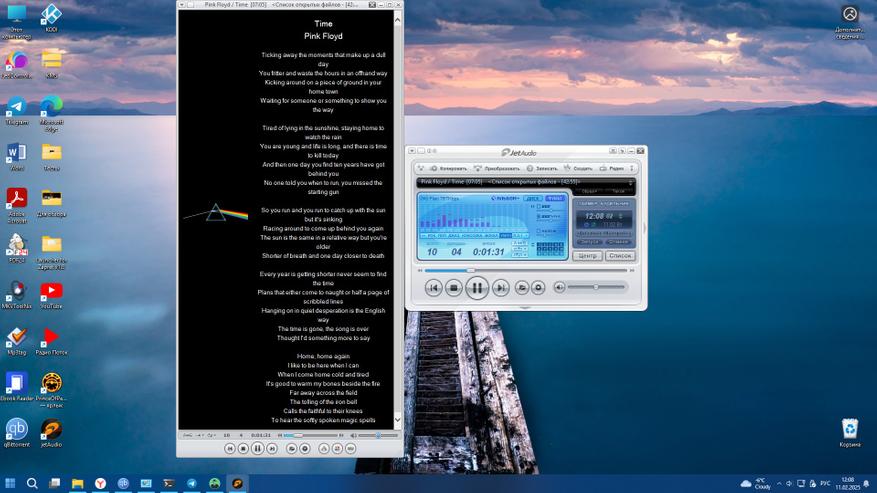The width and height of the screenshot is (877, 493).
Task: Select the ФАЙЛ mode button in the display
Action: pyautogui.click(x=555, y=198)
